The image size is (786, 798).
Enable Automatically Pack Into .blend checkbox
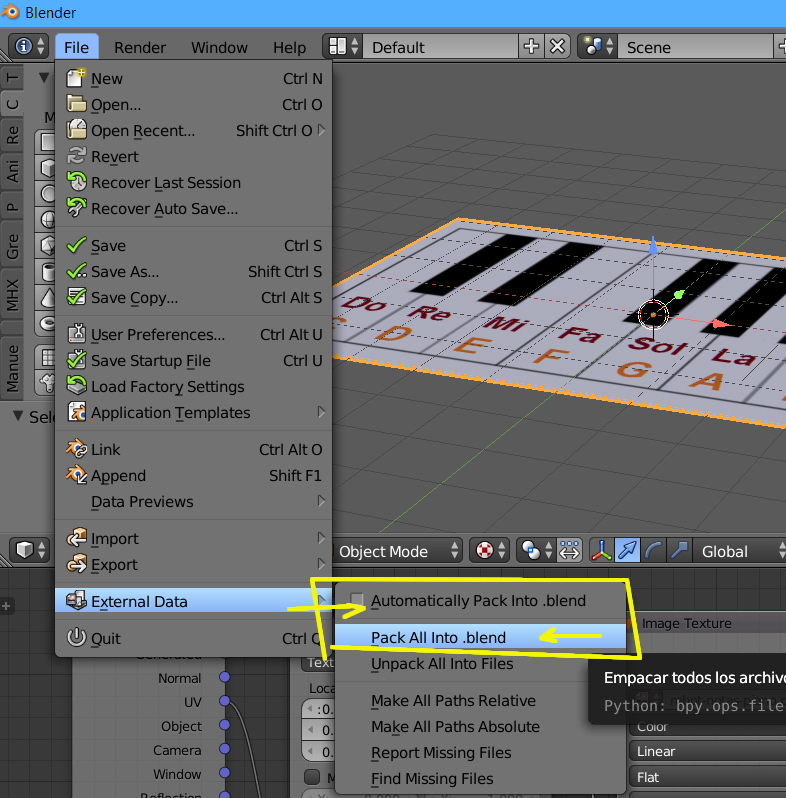tap(357, 601)
